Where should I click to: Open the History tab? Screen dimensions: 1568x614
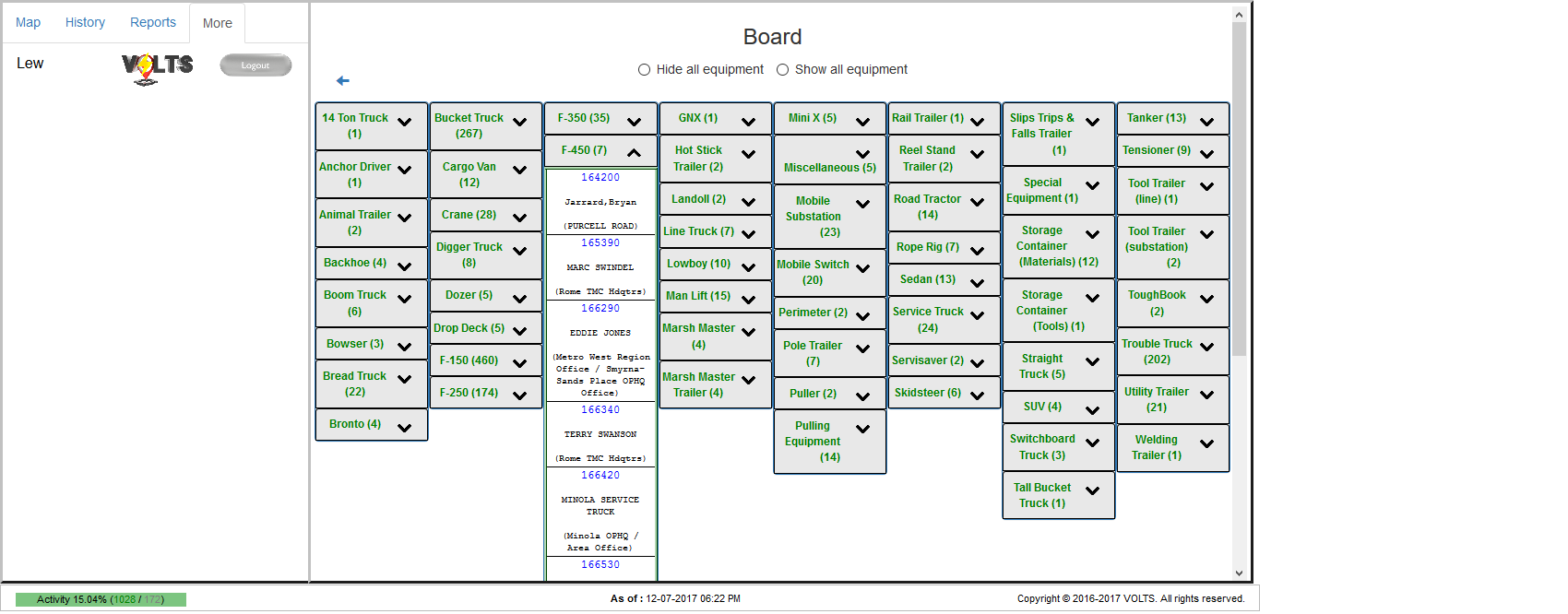click(85, 22)
